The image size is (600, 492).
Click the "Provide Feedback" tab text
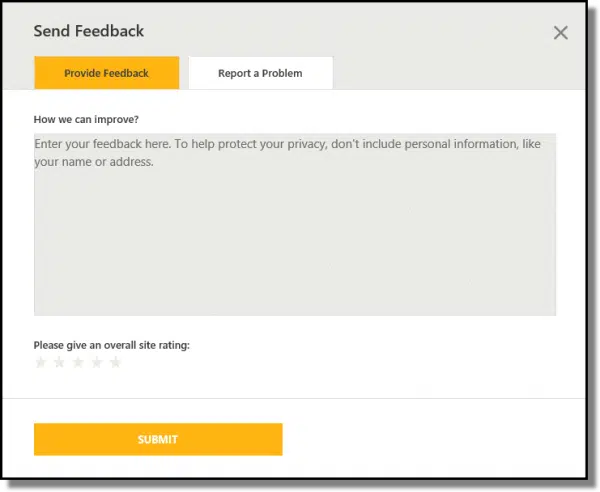107,73
